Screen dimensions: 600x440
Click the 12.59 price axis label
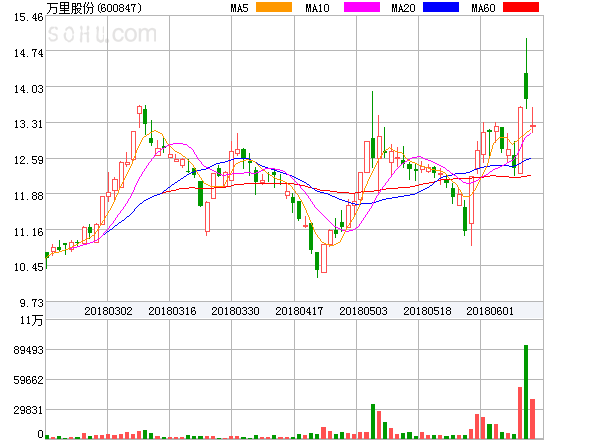coord(29,160)
